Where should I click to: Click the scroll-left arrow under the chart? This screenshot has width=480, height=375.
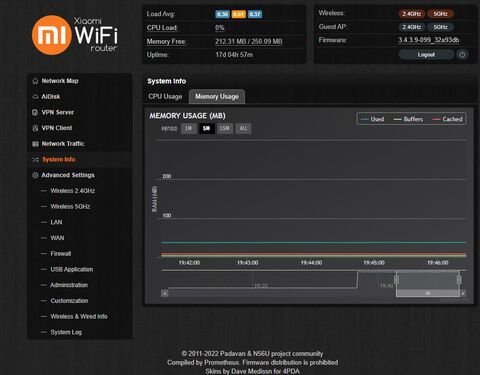pos(165,293)
